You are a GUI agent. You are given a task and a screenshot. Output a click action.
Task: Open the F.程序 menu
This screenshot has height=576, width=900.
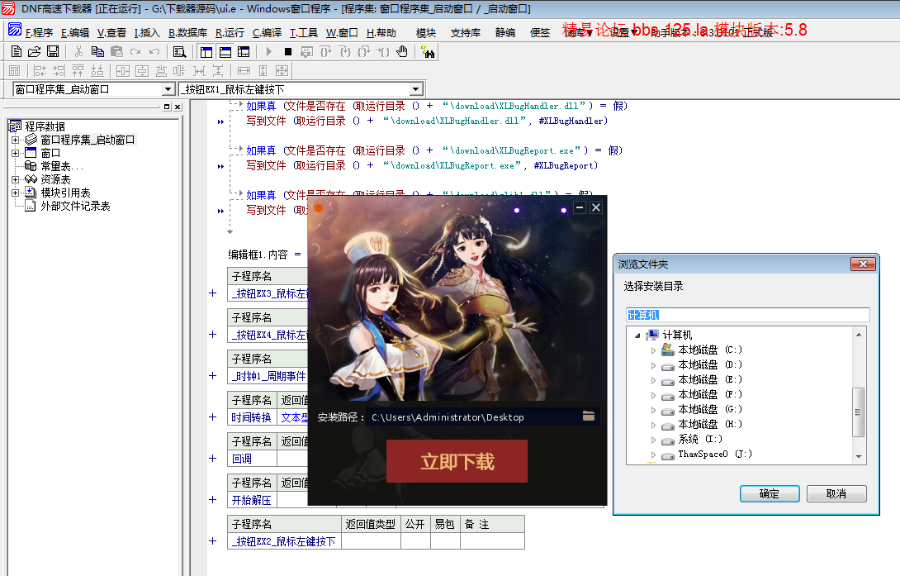[x=39, y=33]
